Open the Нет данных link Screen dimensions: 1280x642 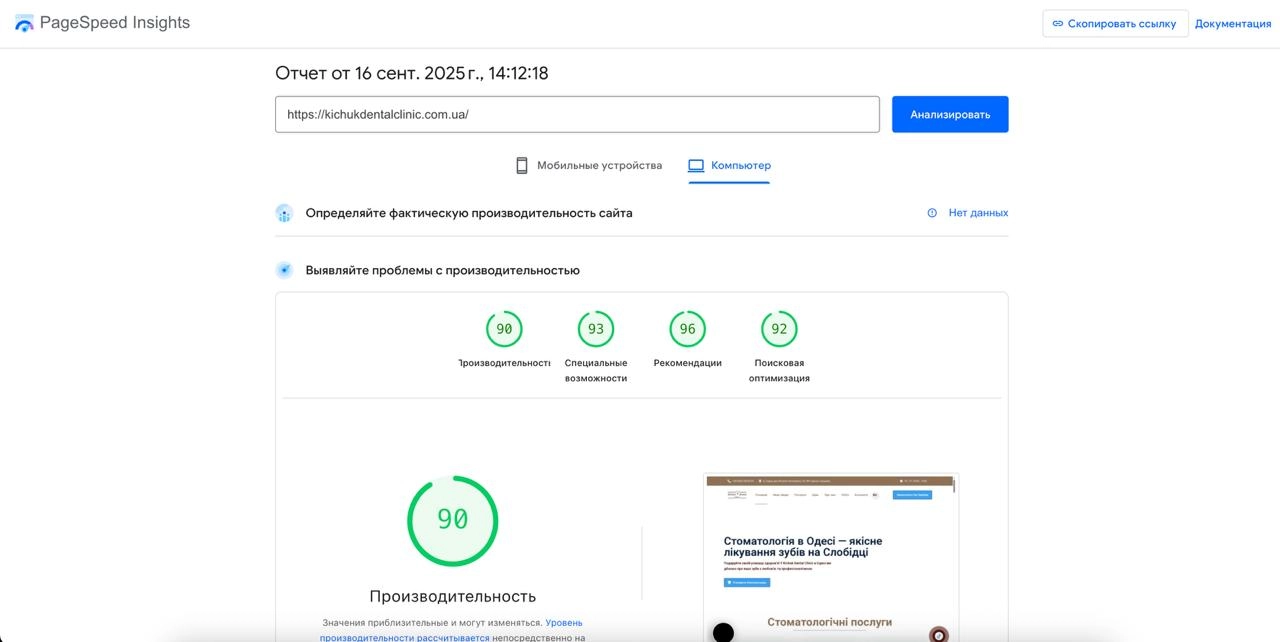(978, 213)
